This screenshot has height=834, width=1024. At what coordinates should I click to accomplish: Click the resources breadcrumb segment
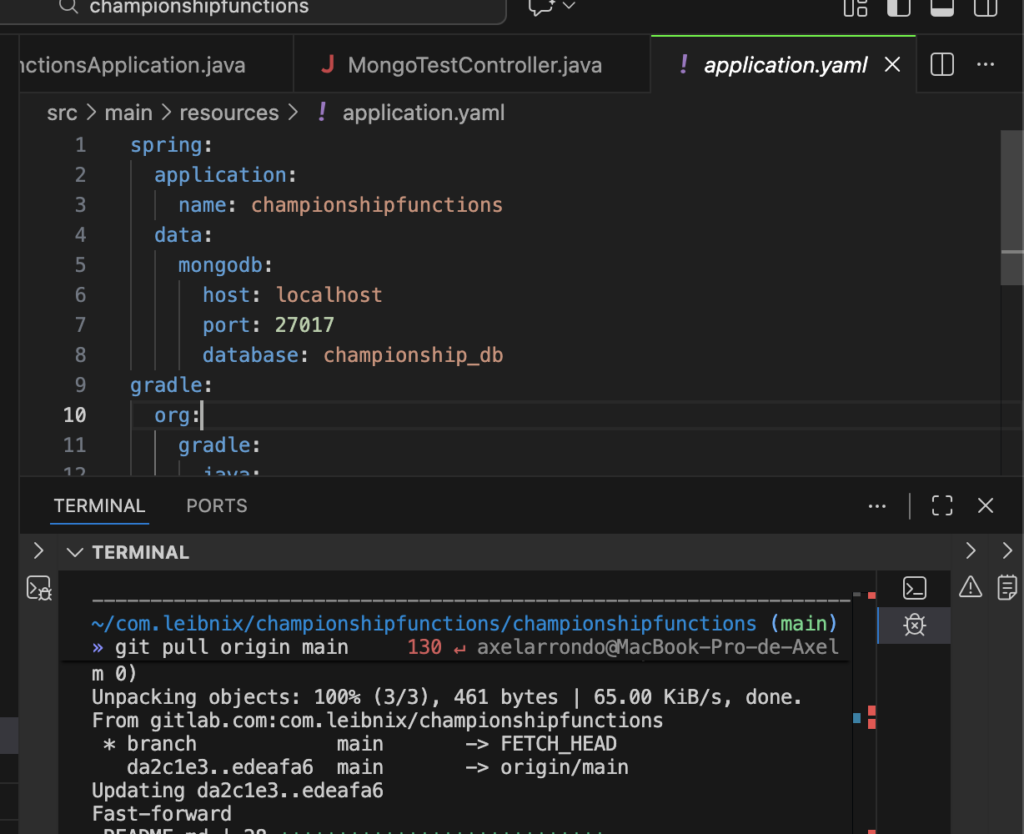click(x=229, y=113)
